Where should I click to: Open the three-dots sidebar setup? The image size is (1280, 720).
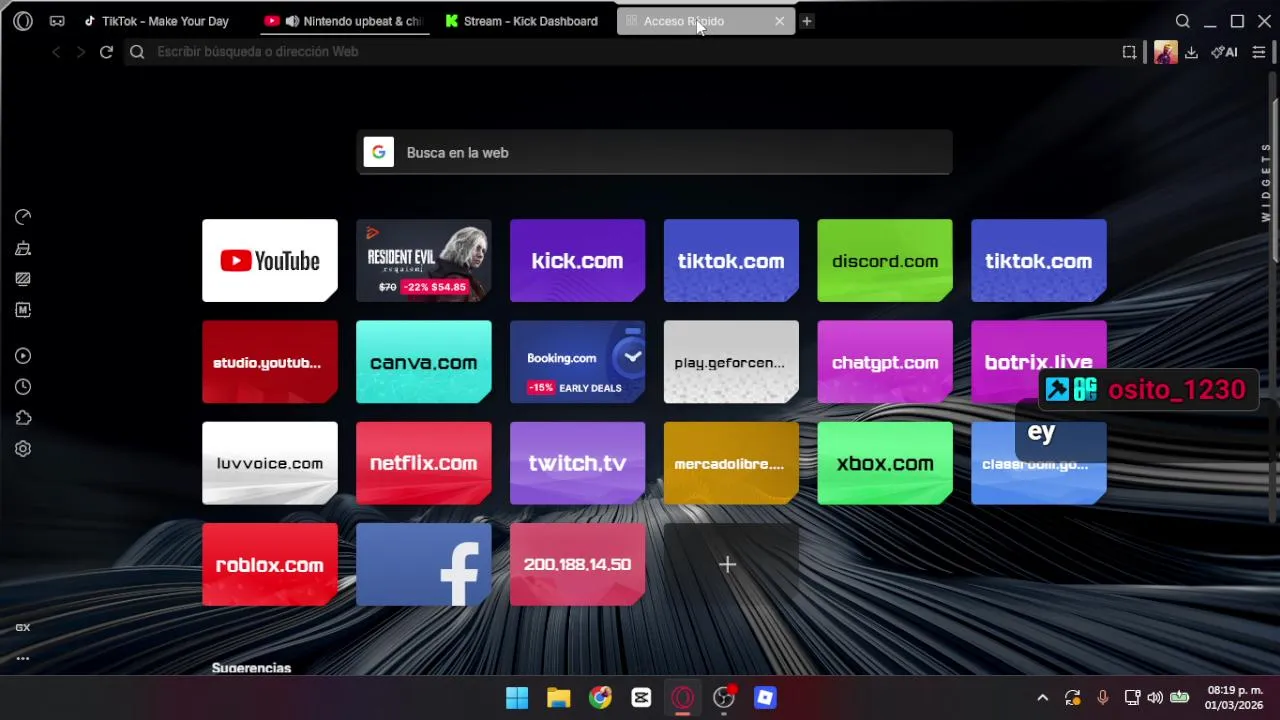[23, 658]
